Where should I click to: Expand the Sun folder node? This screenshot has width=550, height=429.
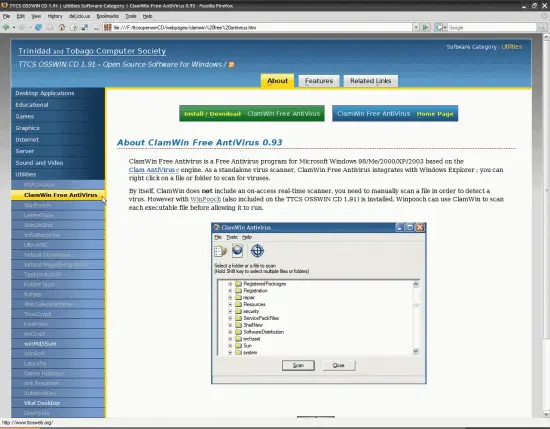tap(230, 346)
